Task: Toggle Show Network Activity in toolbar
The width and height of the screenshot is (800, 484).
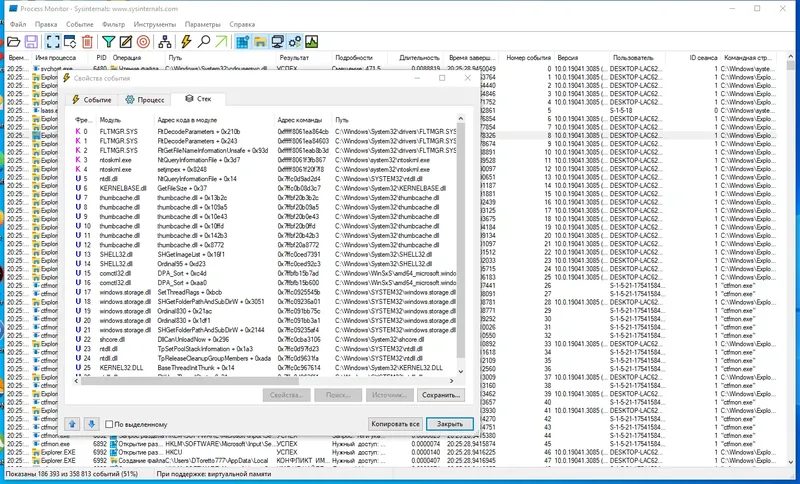Action: pos(277,42)
